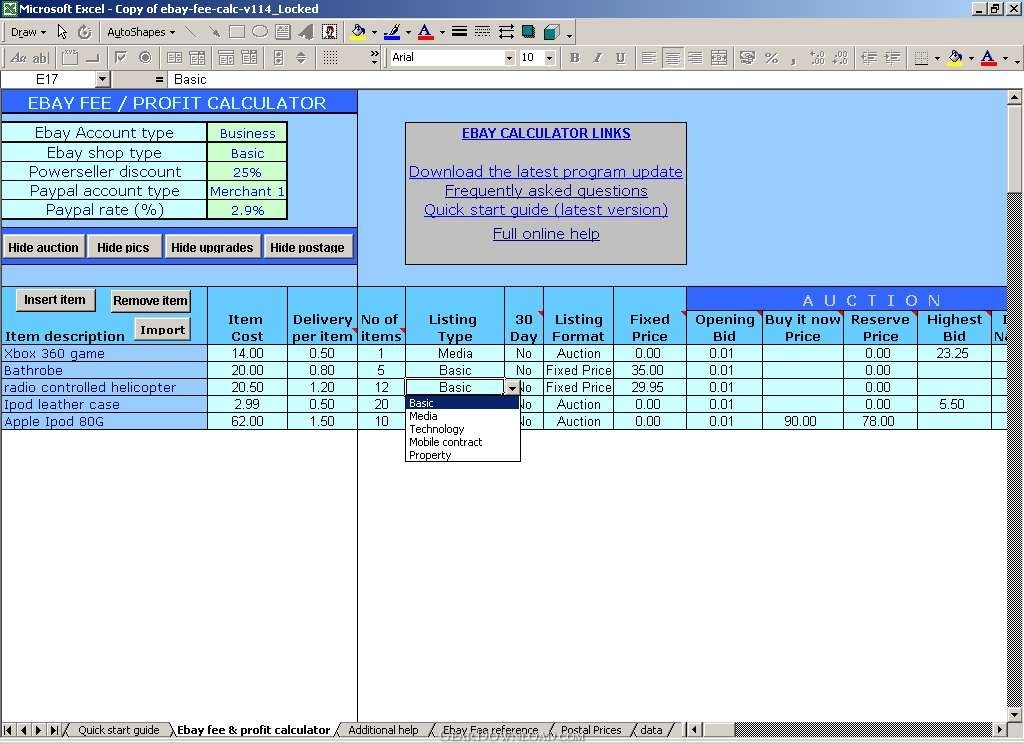This screenshot has height=744, width=1024.
Task: Apply Percent Style formatting
Action: click(771, 57)
